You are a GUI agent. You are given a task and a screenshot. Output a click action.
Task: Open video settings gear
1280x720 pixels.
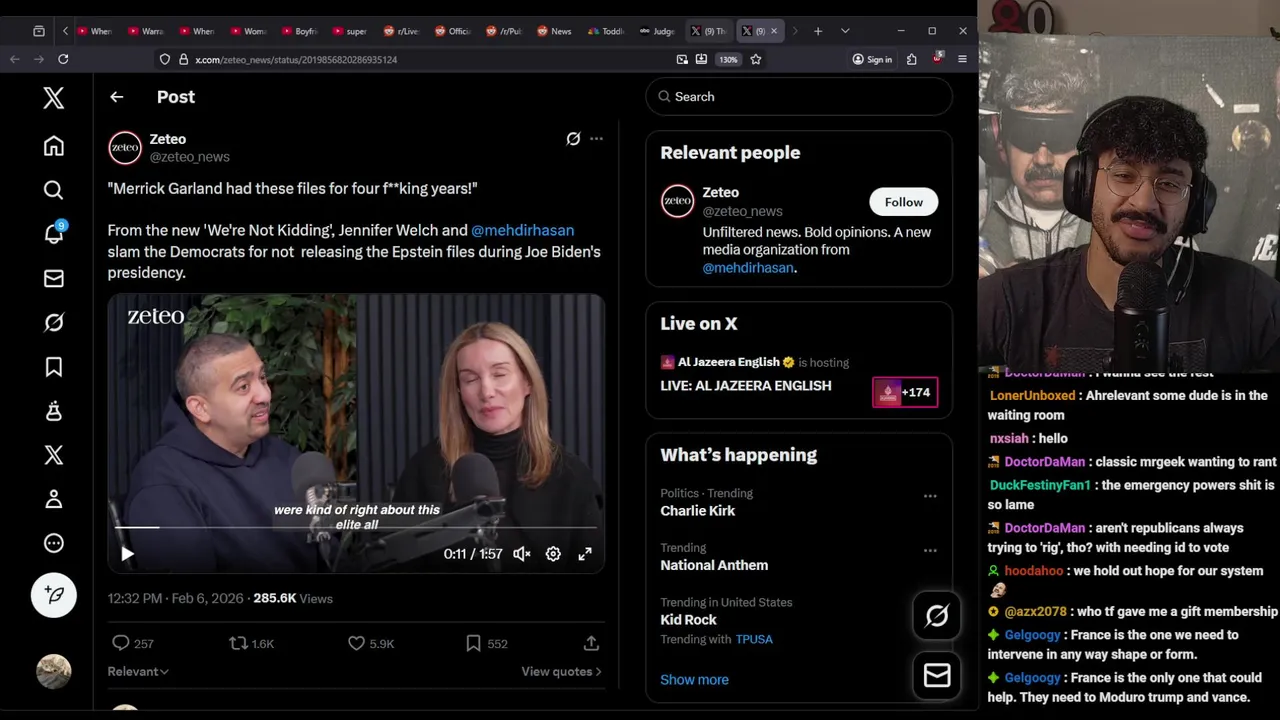pyautogui.click(x=553, y=554)
